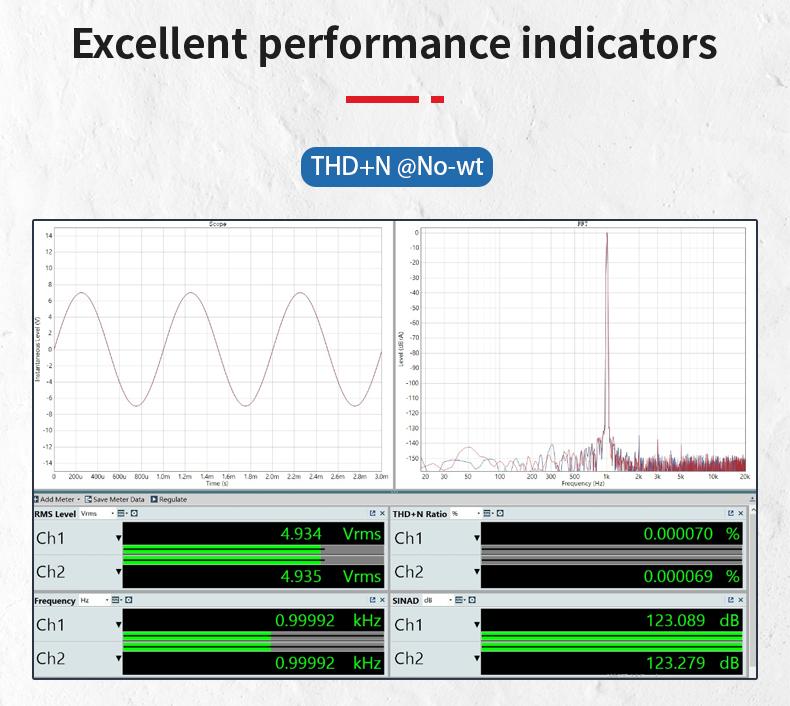Click Save Meter Data in the toolbar
Image resolution: width=790 pixels, height=706 pixels.
(115, 499)
